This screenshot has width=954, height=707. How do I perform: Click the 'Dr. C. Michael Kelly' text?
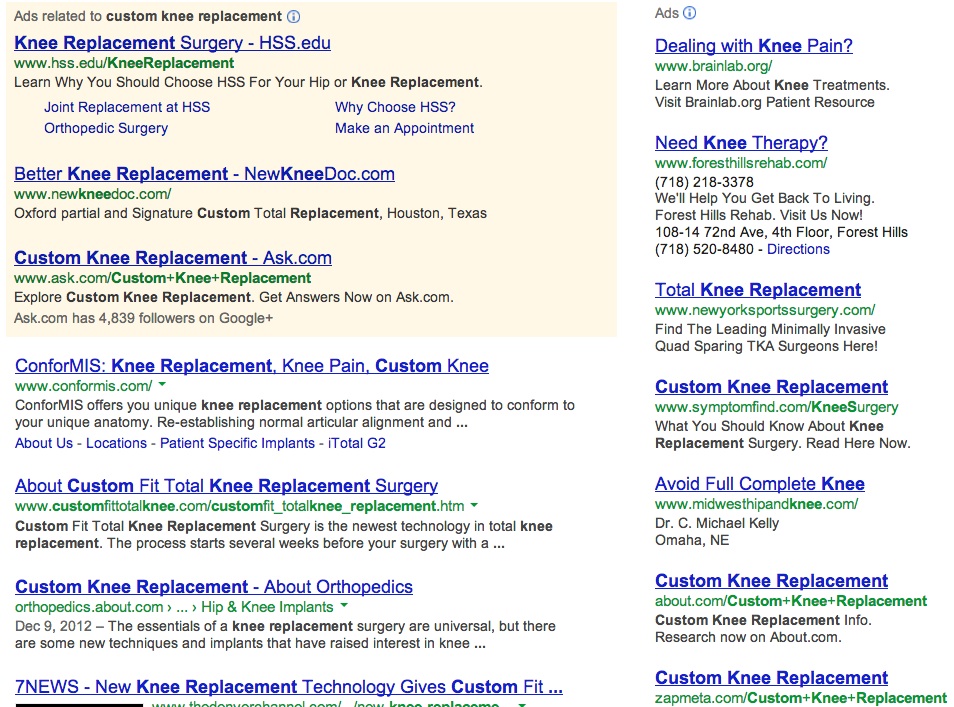717,523
